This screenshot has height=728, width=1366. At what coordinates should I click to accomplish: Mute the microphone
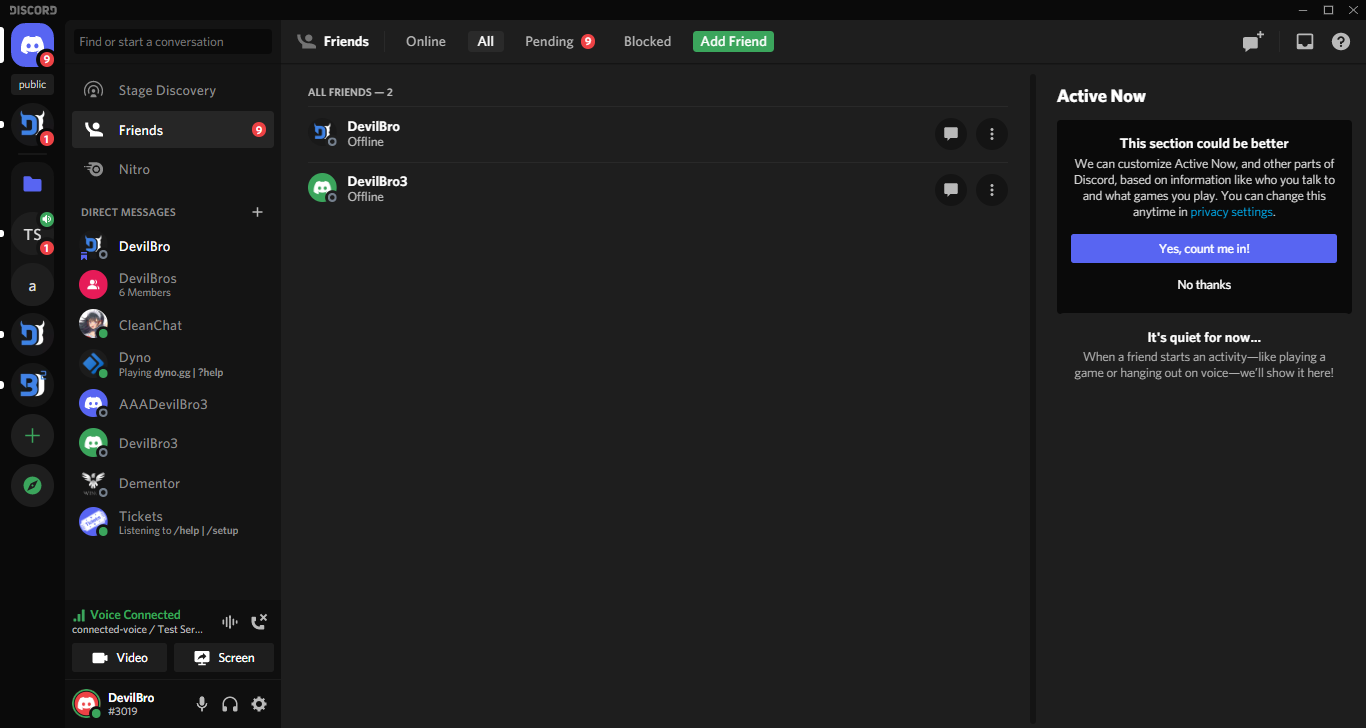[x=202, y=704]
